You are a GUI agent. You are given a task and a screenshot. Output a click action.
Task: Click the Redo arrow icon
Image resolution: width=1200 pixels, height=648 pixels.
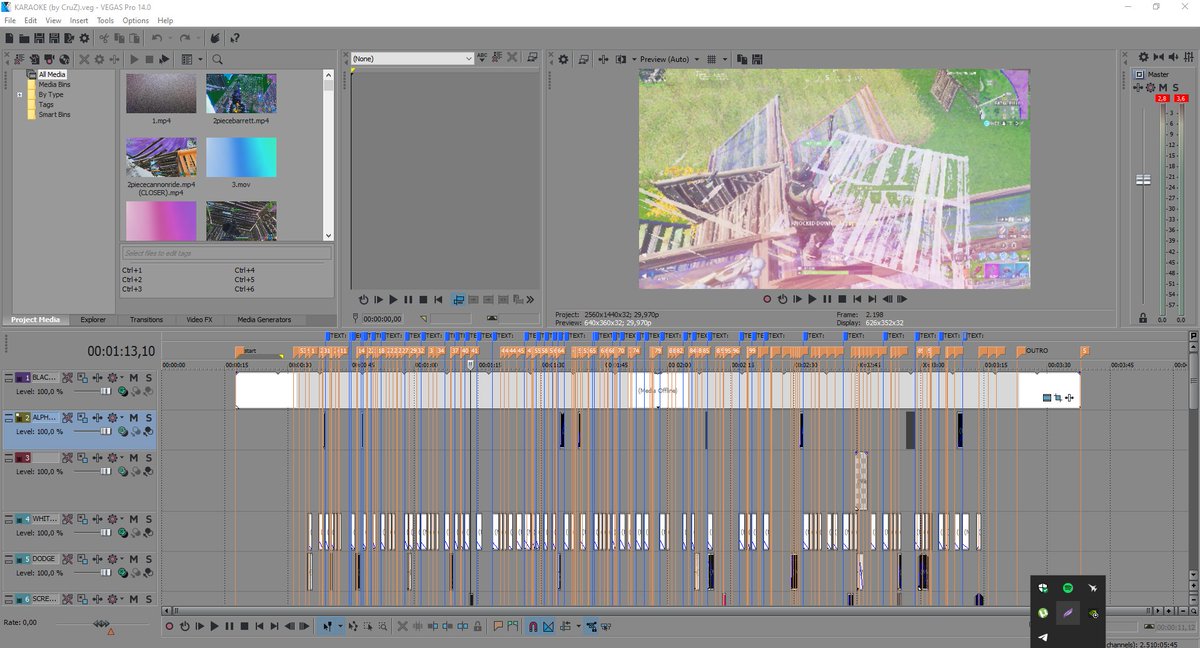pyautogui.click(x=185, y=38)
